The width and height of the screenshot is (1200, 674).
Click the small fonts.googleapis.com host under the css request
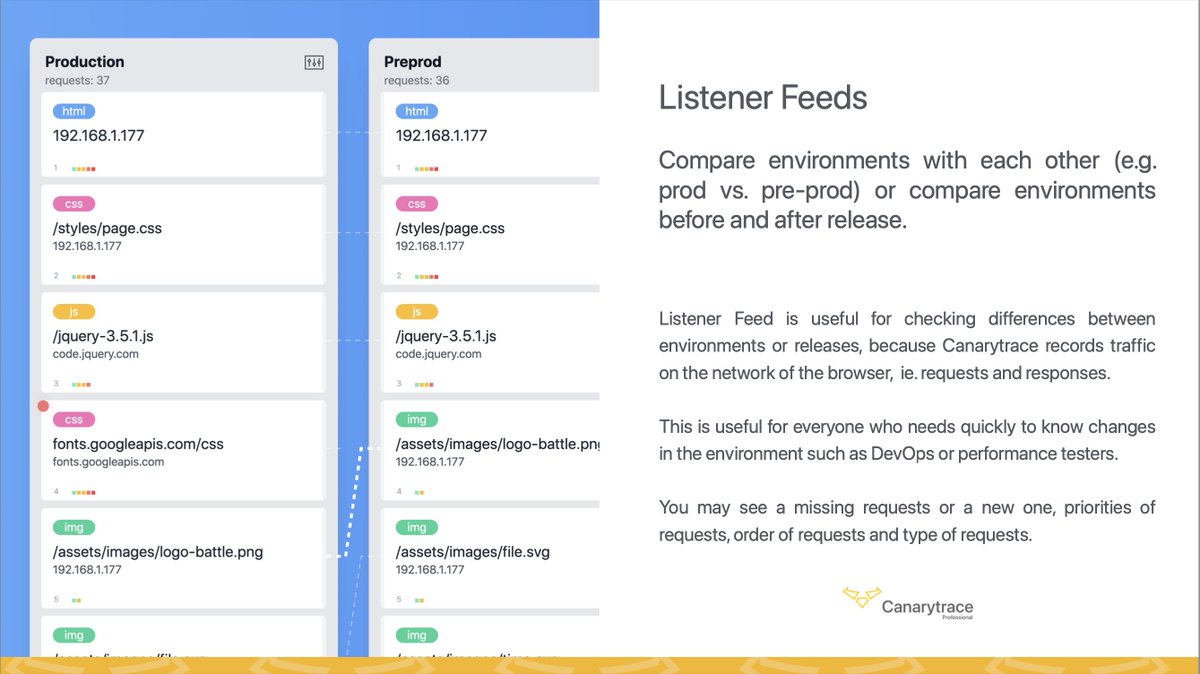pyautogui.click(x=109, y=462)
